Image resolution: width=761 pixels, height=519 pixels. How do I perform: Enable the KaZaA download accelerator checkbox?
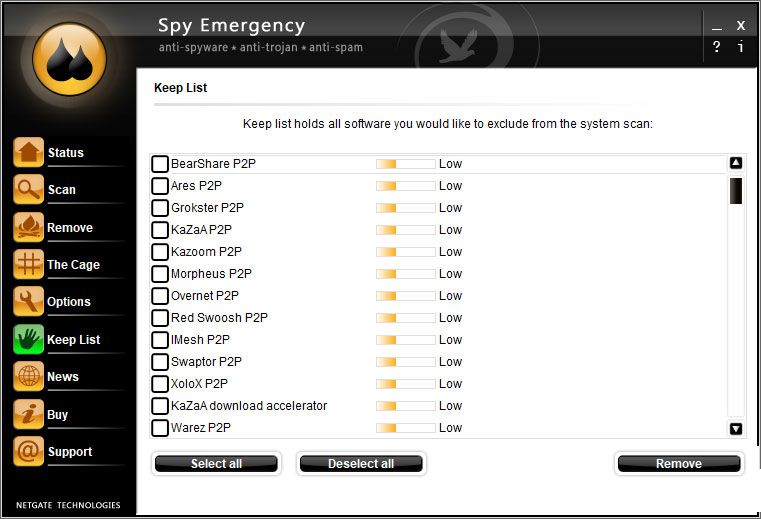[160, 406]
